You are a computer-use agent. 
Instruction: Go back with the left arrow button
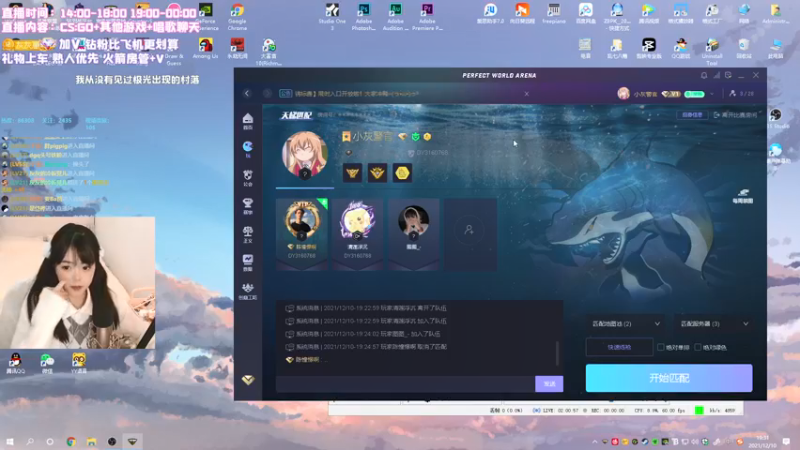coord(247,93)
